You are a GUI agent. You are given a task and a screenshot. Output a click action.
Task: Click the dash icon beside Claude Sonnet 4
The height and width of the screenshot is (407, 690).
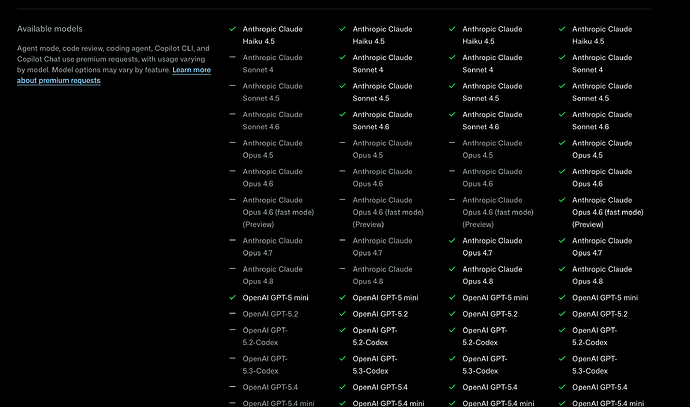pos(232,57)
